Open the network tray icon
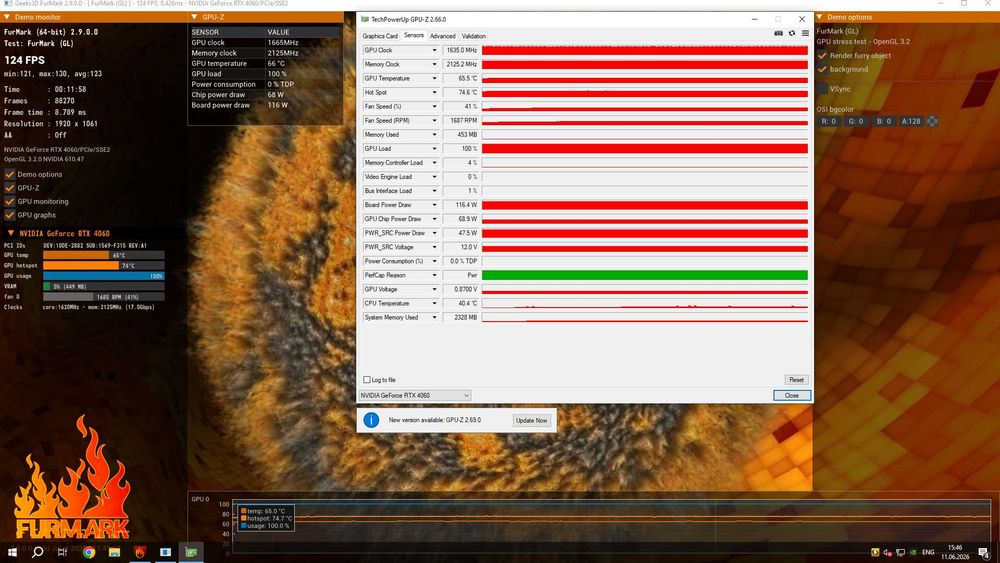 [x=900, y=552]
